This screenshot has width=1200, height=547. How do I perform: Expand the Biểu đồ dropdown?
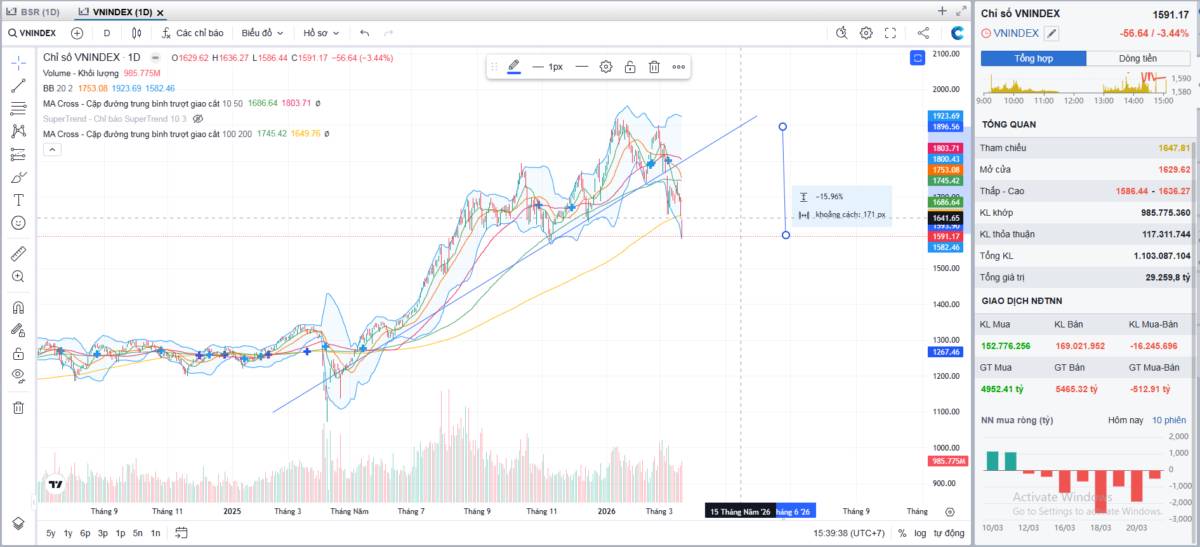pos(262,33)
